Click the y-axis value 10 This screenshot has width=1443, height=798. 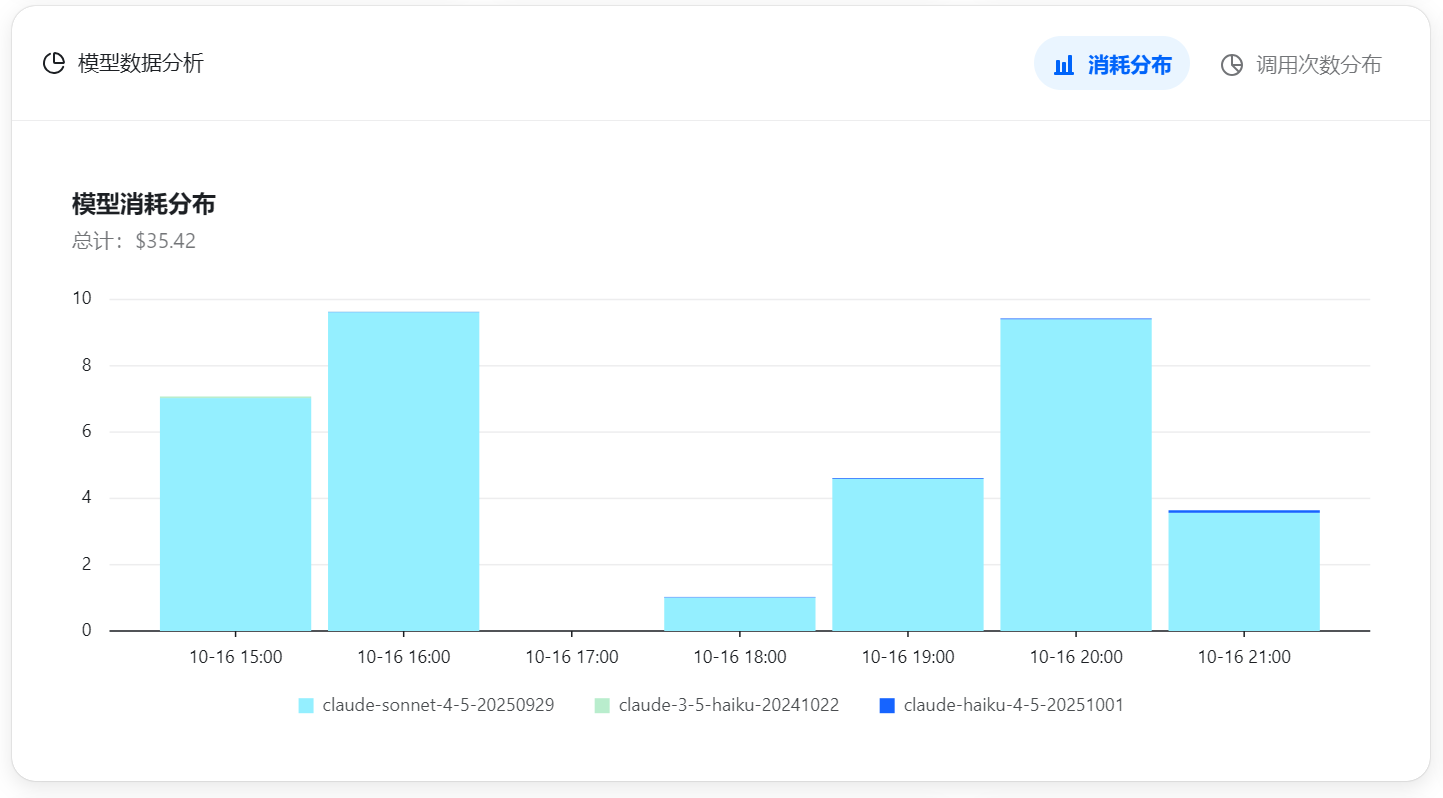pyautogui.click(x=82, y=298)
